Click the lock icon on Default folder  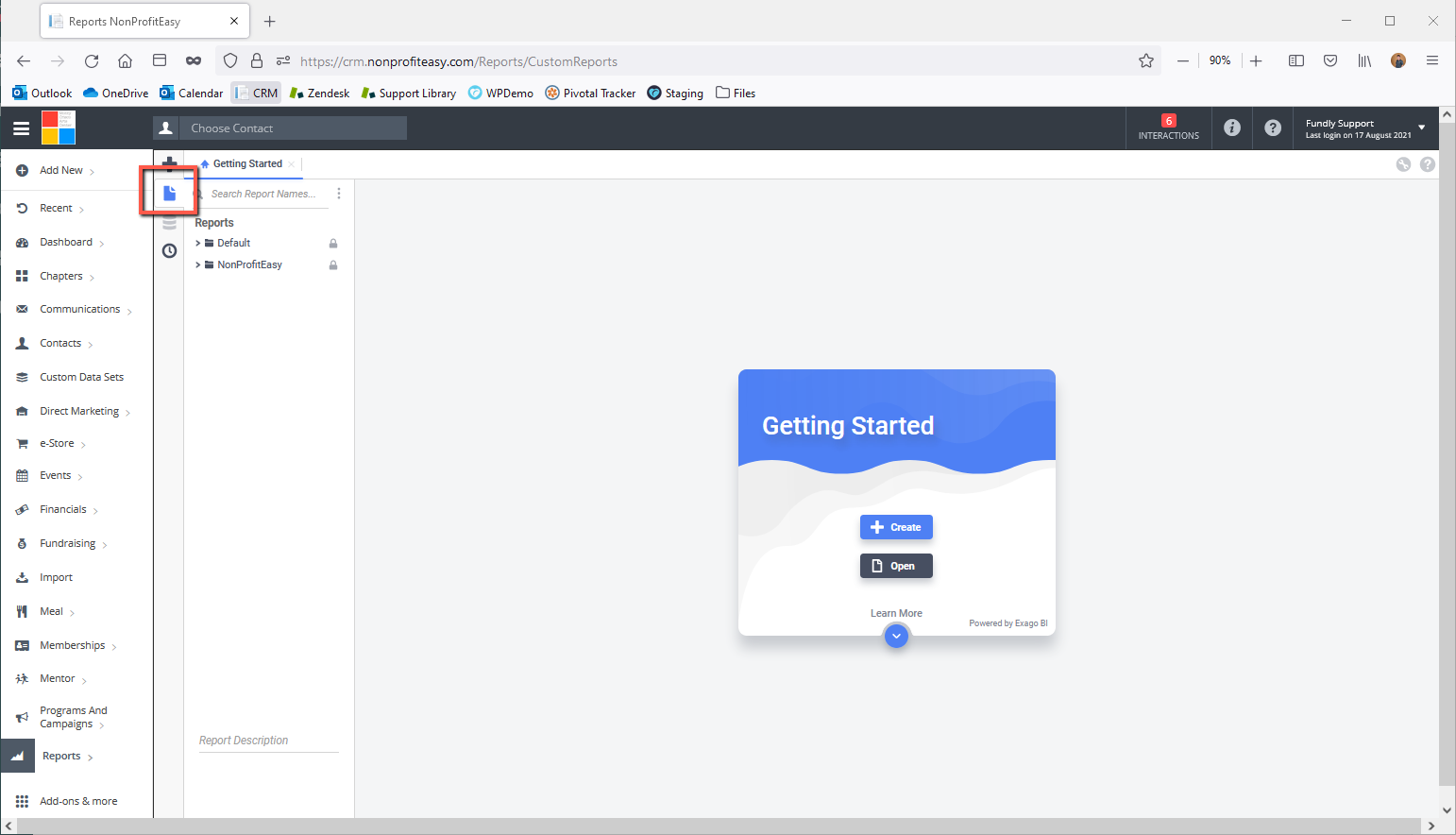coord(333,244)
